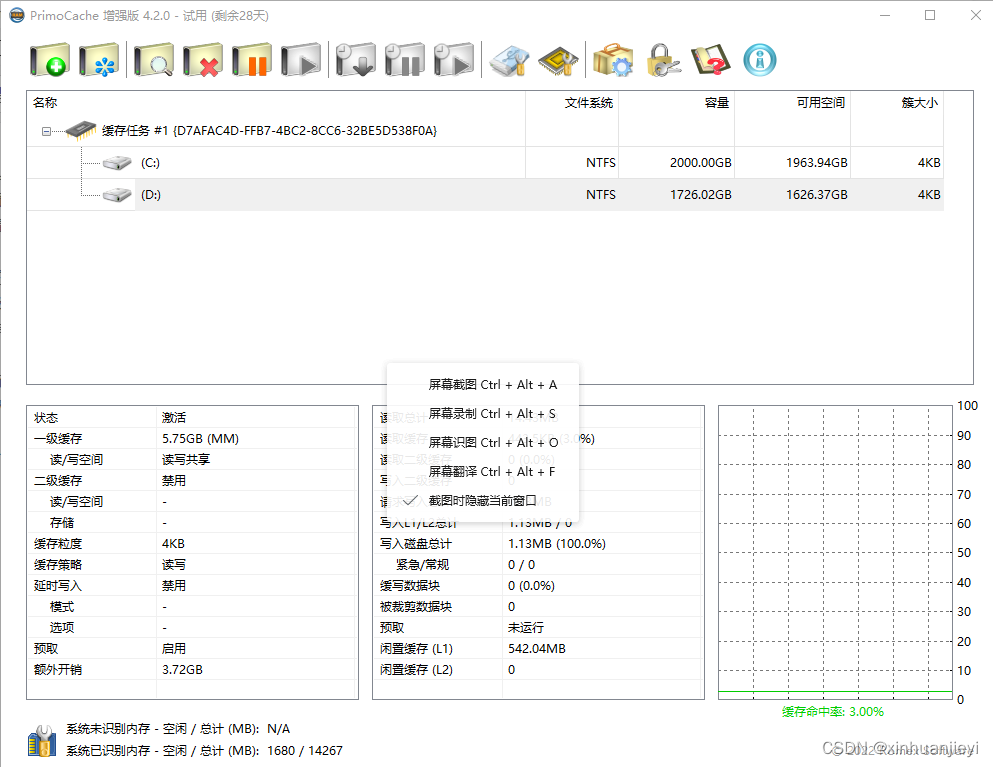
Task: Open help book with question mark icon
Action: tap(711, 60)
